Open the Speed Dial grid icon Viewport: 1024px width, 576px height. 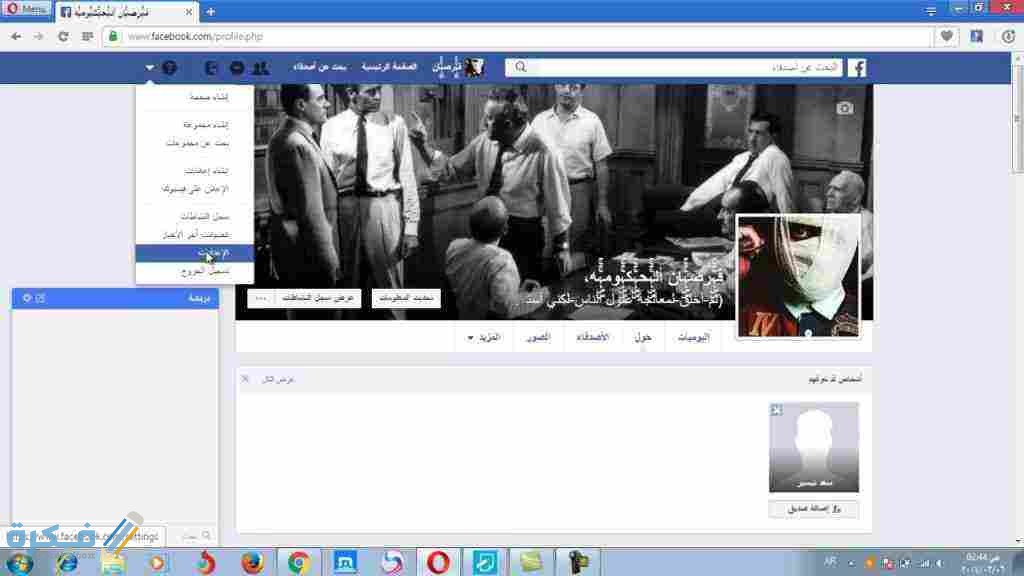[88, 37]
